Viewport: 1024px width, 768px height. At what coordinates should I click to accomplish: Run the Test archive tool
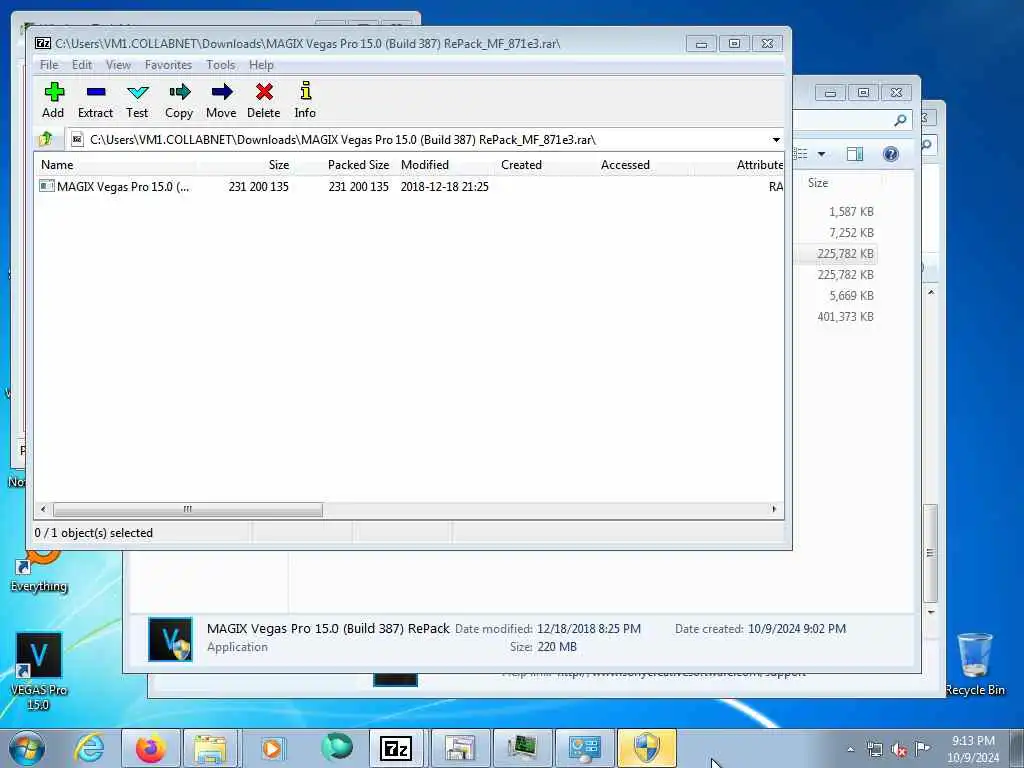click(137, 100)
